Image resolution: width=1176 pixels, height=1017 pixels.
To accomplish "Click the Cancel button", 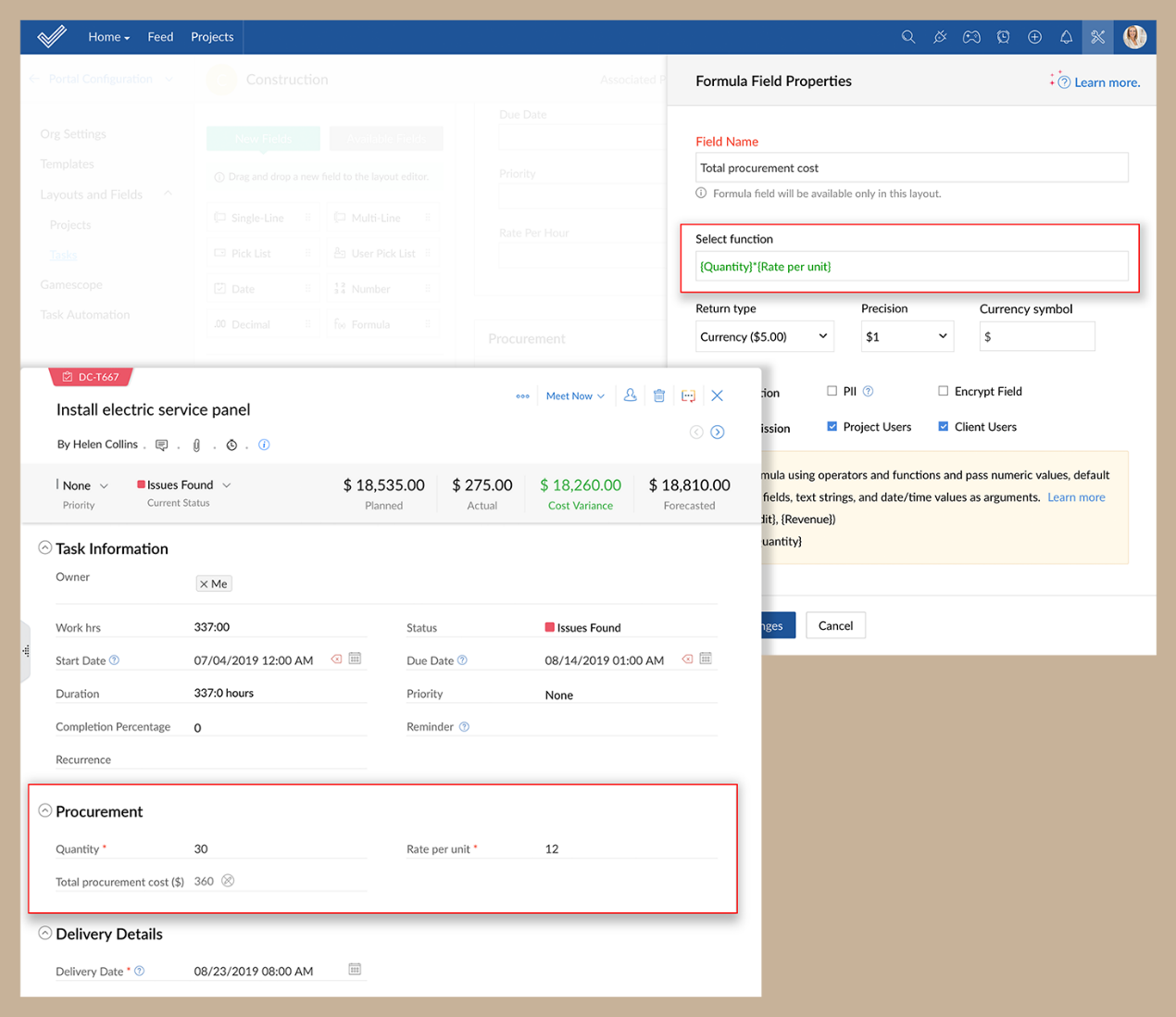I will tap(835, 626).
